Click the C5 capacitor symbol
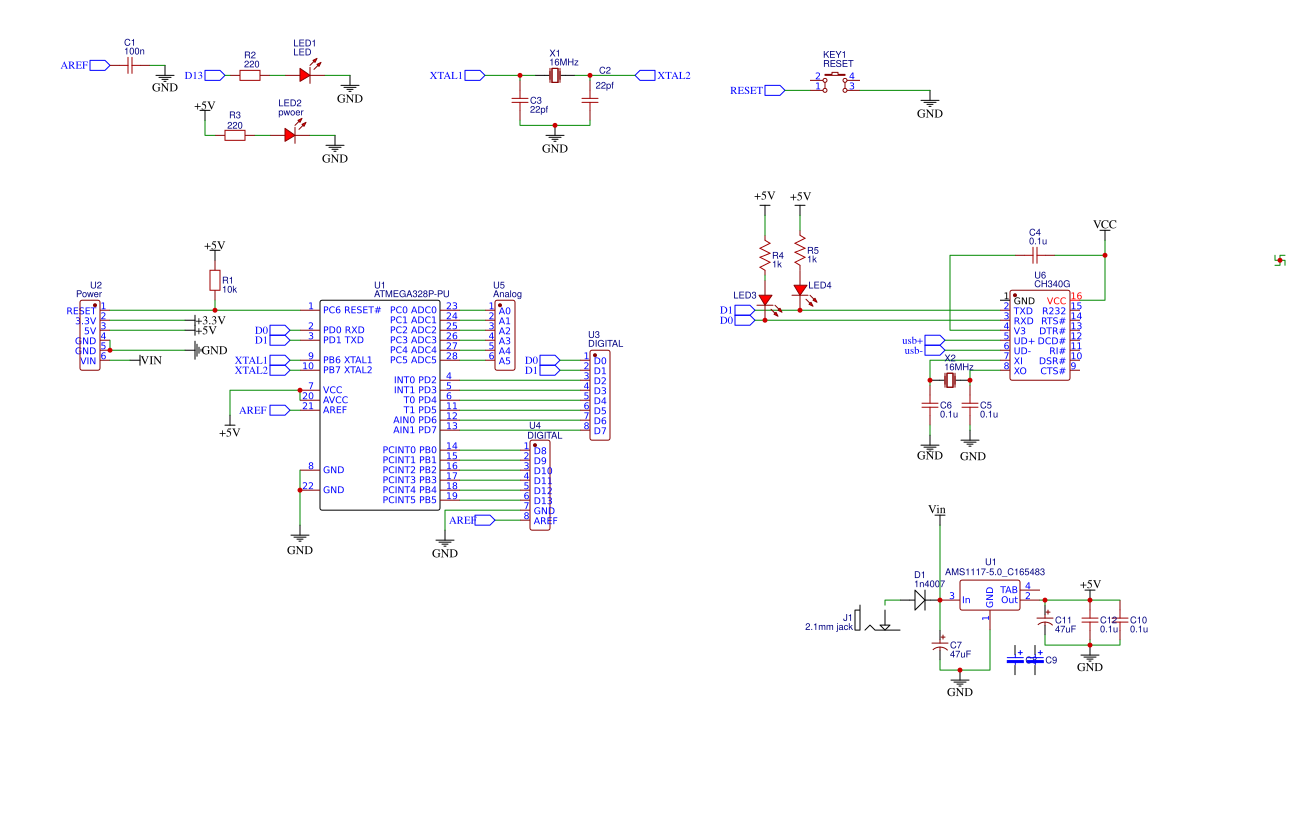The height and width of the screenshot is (826, 1295). coord(970,406)
